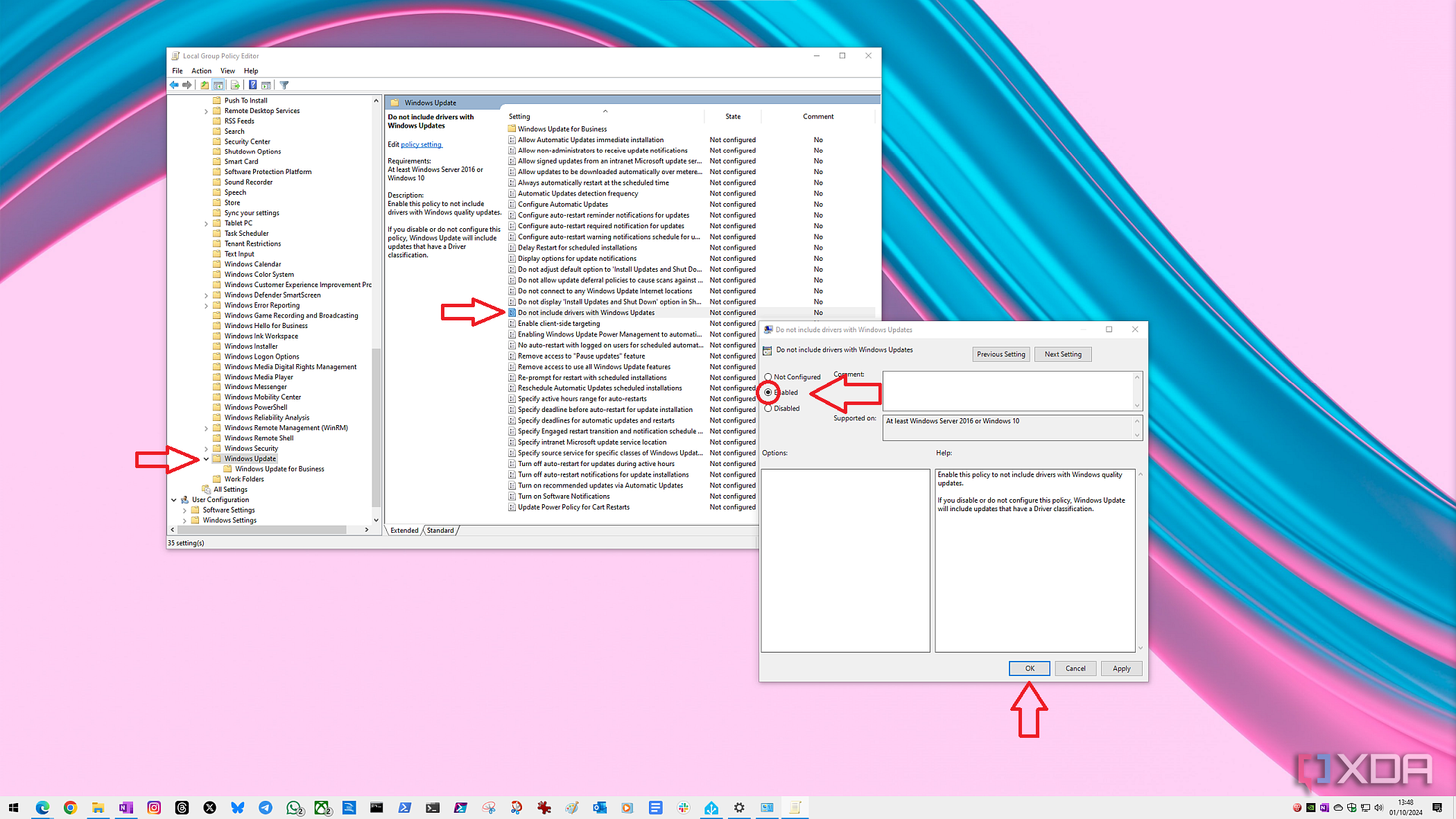
Task: Click the Show/Hide Action Pane icon
Action: click(267, 85)
